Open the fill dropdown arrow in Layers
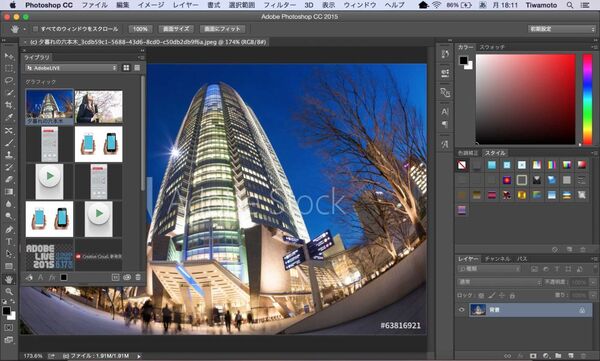This screenshot has height=361, width=600. tap(593, 295)
